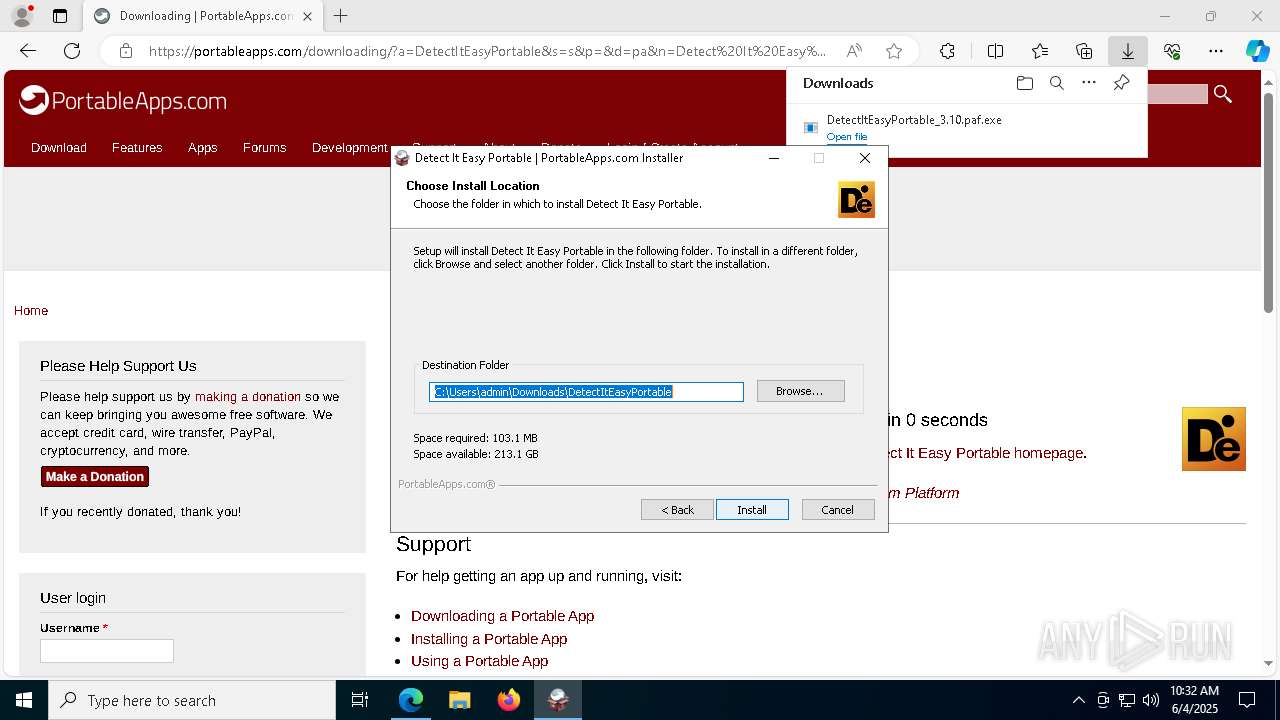Toggle Edge split screen view
The height and width of the screenshot is (720, 1280).
pyautogui.click(x=995, y=51)
